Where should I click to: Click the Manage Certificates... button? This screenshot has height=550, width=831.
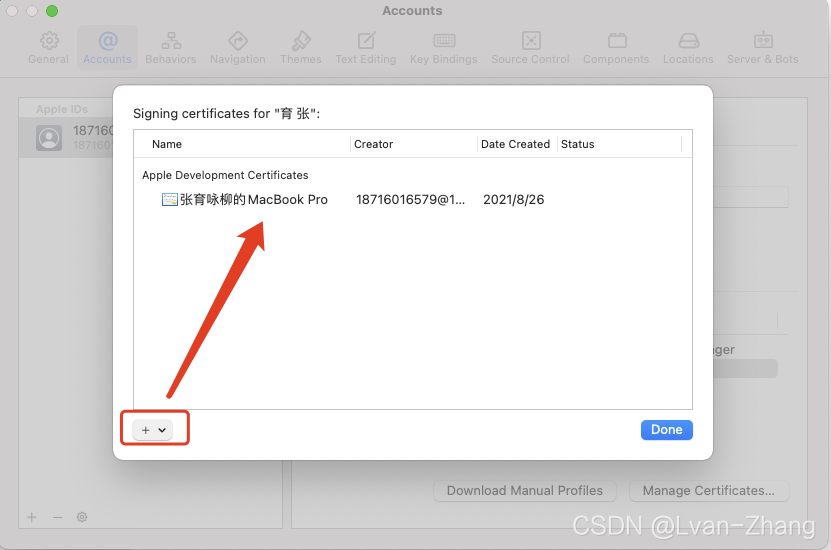coord(709,491)
